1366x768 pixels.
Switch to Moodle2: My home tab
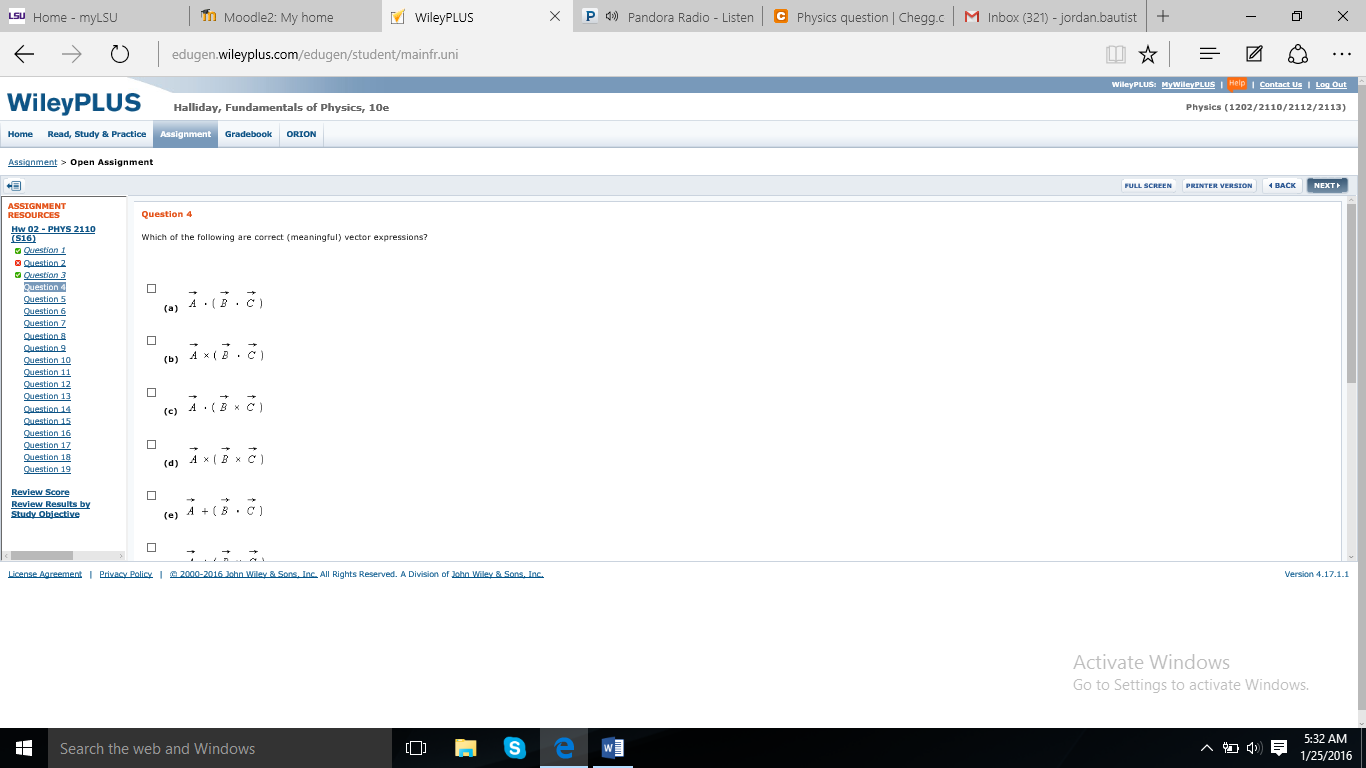tap(285, 17)
